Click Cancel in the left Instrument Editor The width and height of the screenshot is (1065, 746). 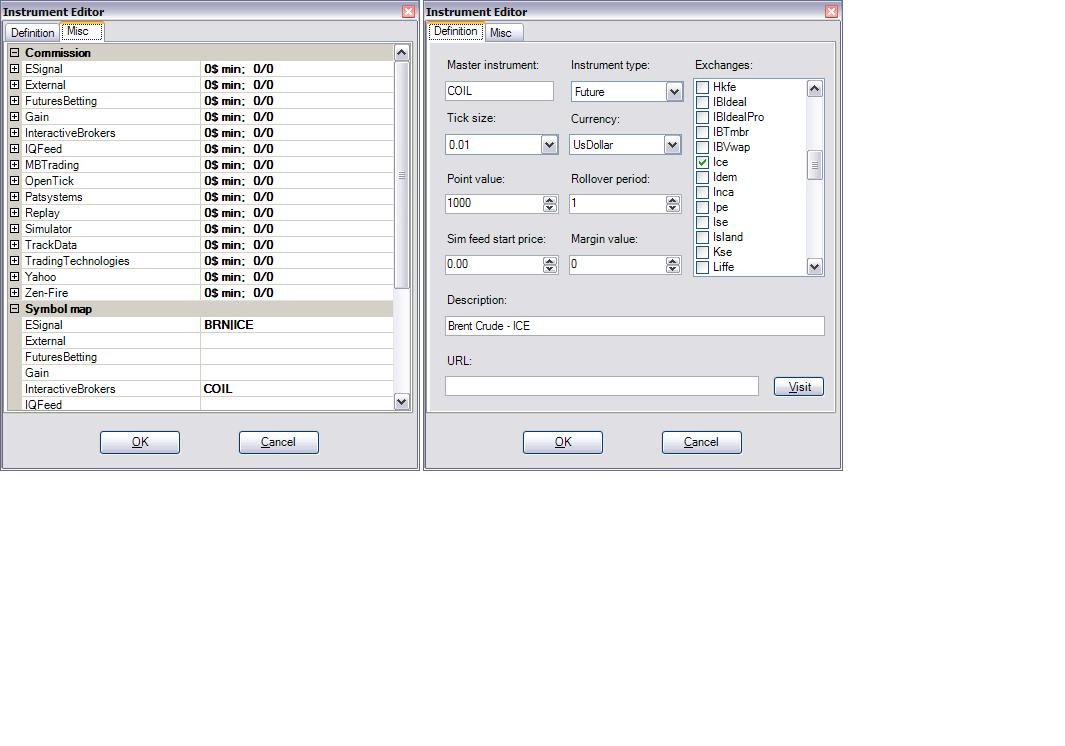coord(278,442)
